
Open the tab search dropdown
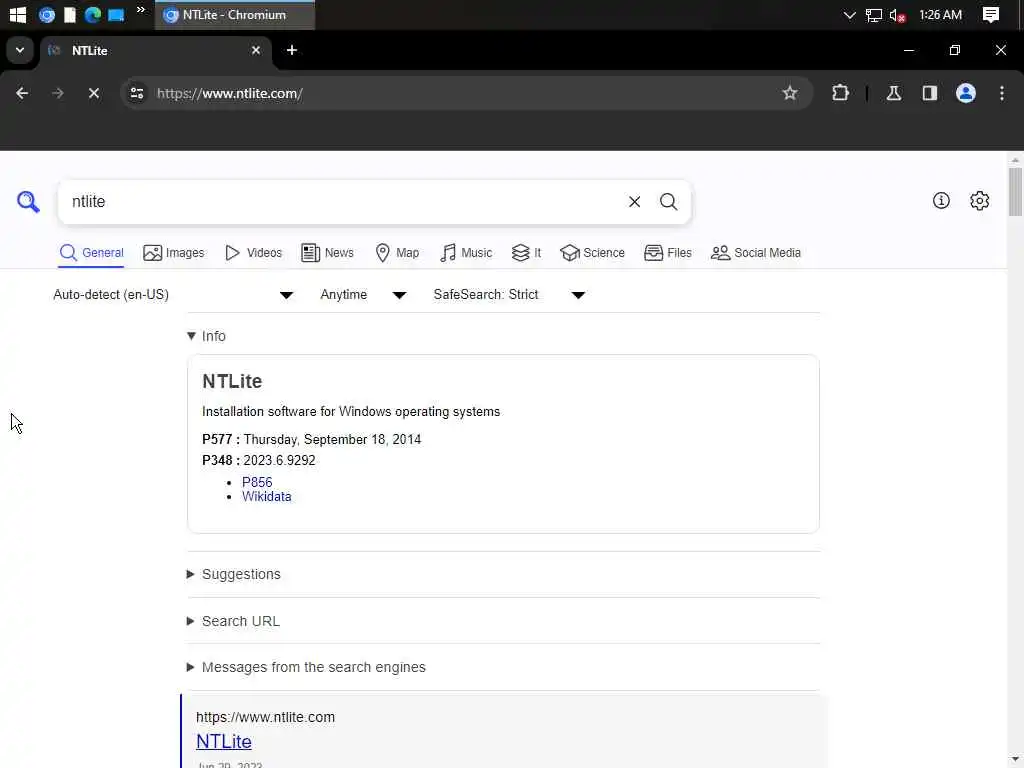pos(20,50)
